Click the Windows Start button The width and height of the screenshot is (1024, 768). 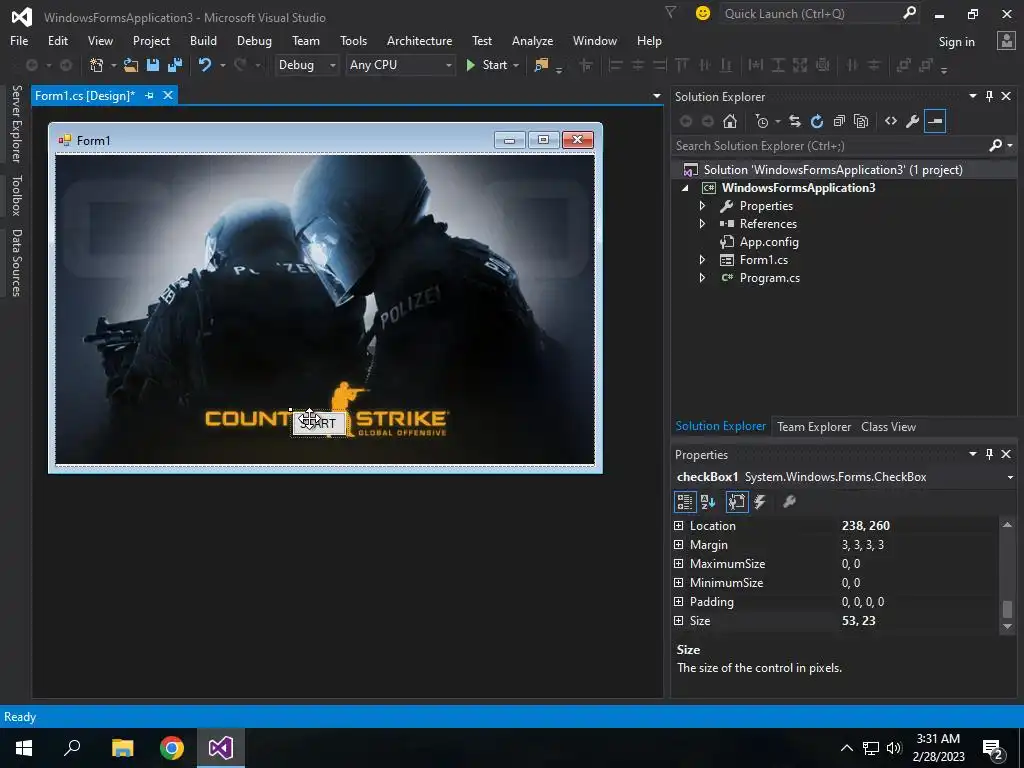(24, 748)
